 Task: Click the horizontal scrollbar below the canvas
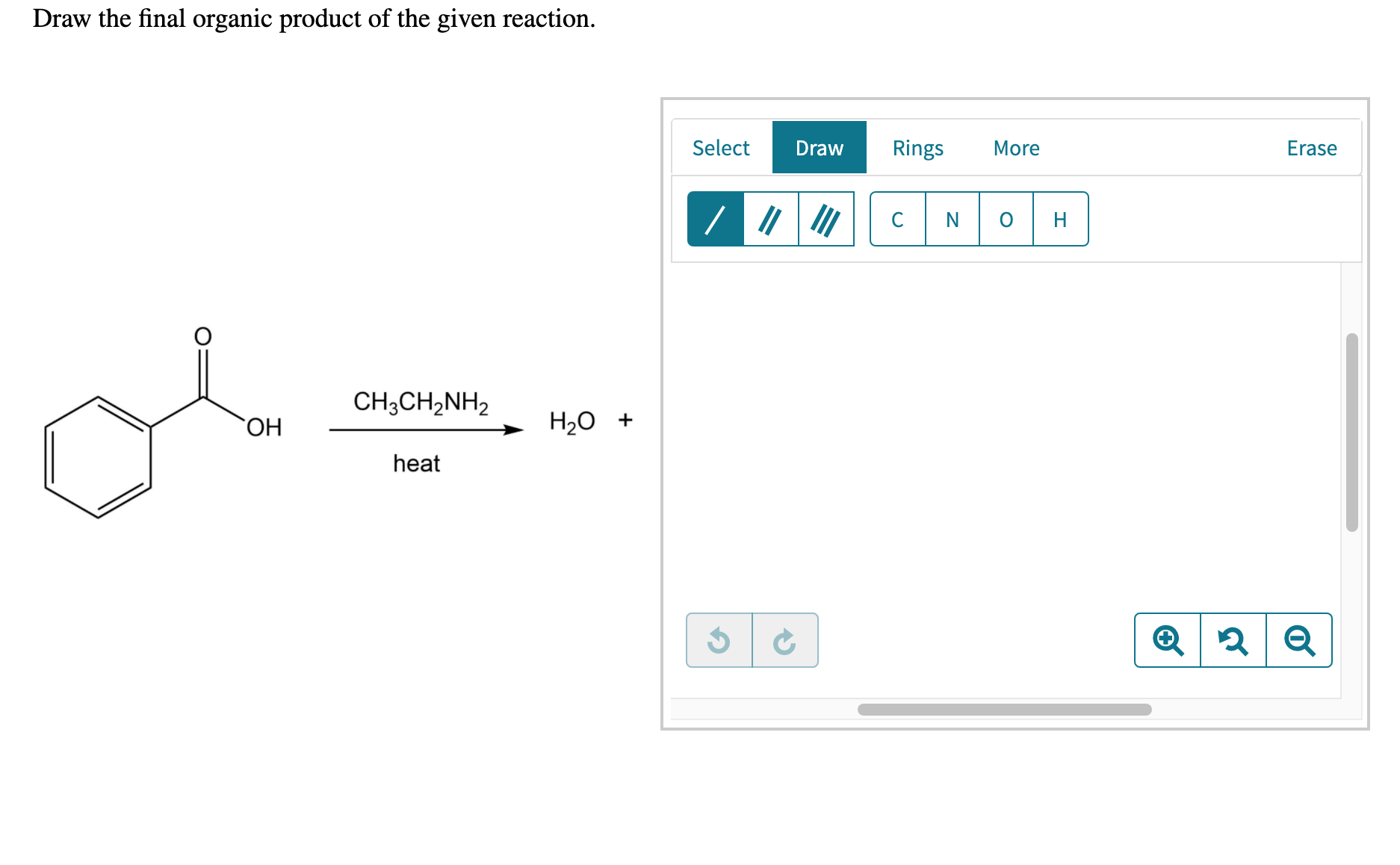pos(1005,710)
